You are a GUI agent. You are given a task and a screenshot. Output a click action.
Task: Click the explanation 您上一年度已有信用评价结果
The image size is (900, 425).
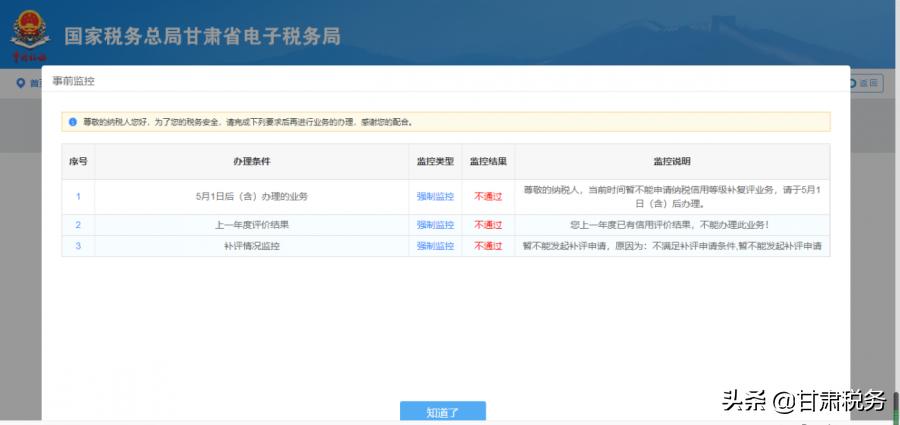[672, 225]
